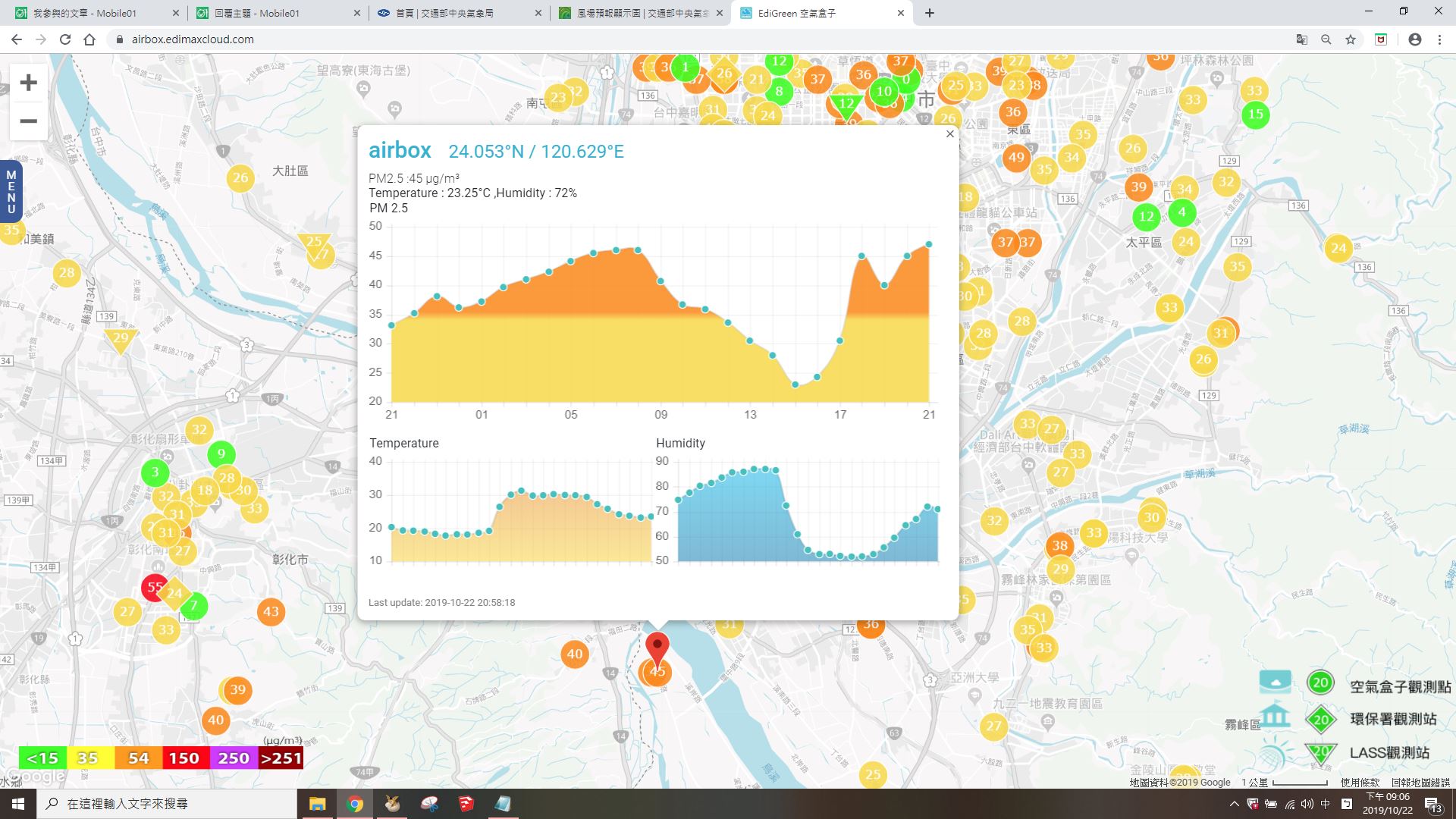Click the museum building layer icon

click(x=1275, y=715)
